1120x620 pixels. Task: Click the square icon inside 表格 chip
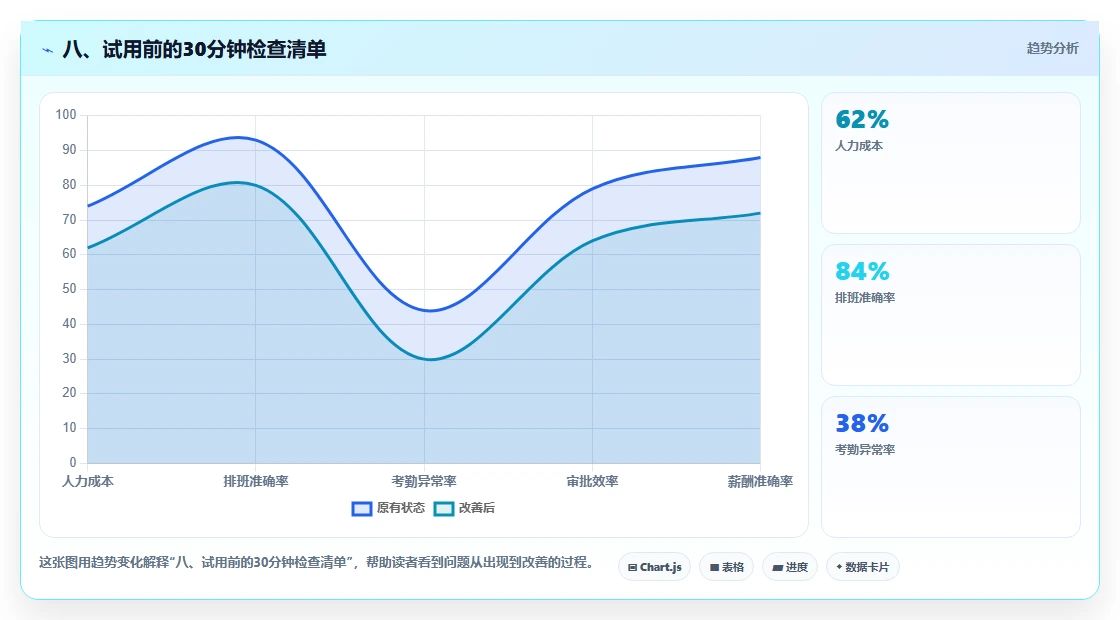point(714,568)
